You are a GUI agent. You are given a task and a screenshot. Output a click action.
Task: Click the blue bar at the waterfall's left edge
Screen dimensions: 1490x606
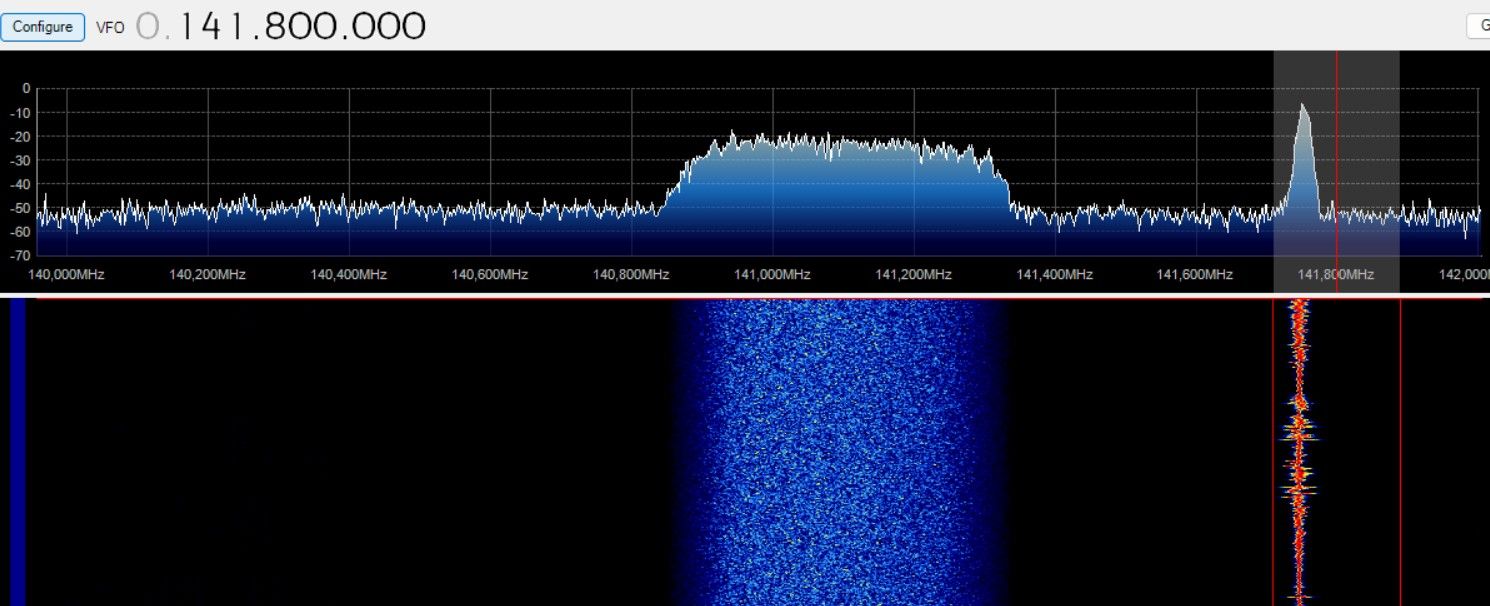point(17,450)
